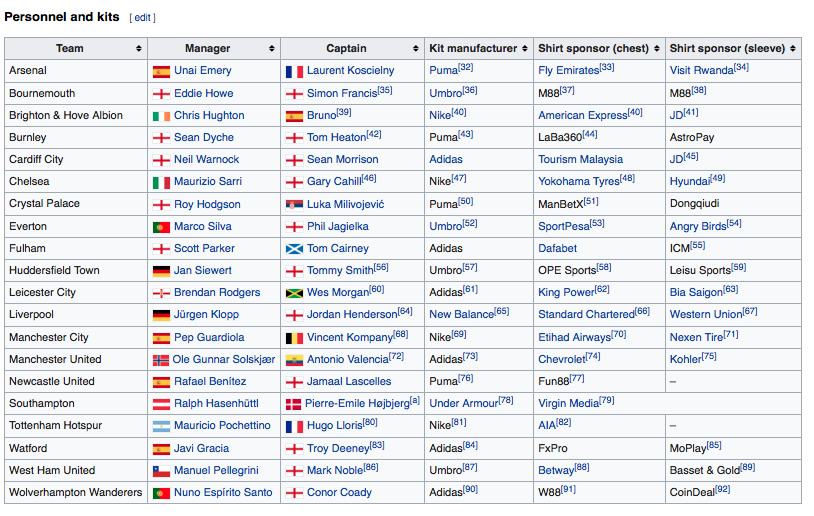Image resolution: width=814 pixels, height=516 pixels.
Task: Click the Scotland flag beside Tom Cairney
Action: 294,249
